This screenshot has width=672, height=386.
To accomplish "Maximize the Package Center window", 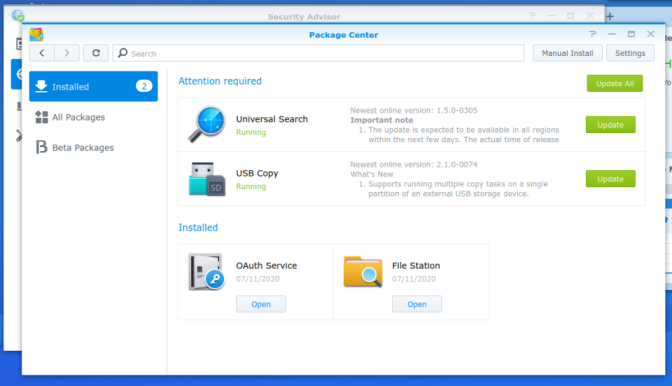I will pyautogui.click(x=631, y=34).
